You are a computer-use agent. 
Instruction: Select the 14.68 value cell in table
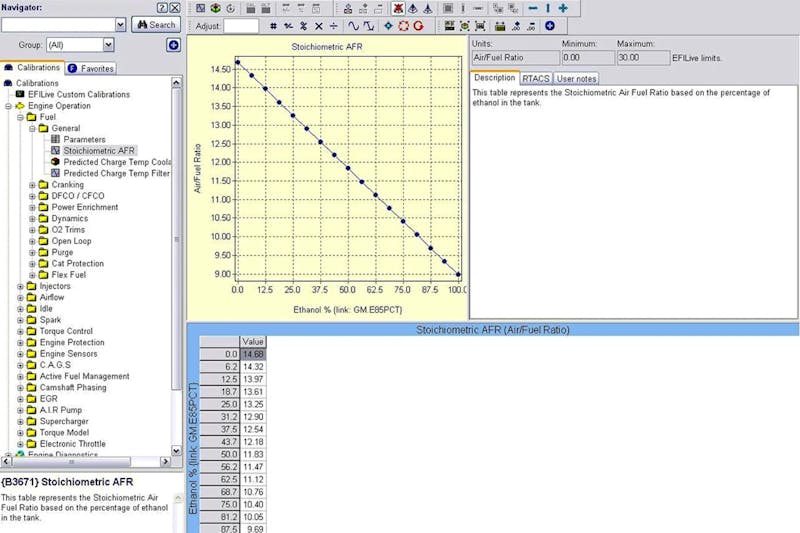click(x=253, y=354)
